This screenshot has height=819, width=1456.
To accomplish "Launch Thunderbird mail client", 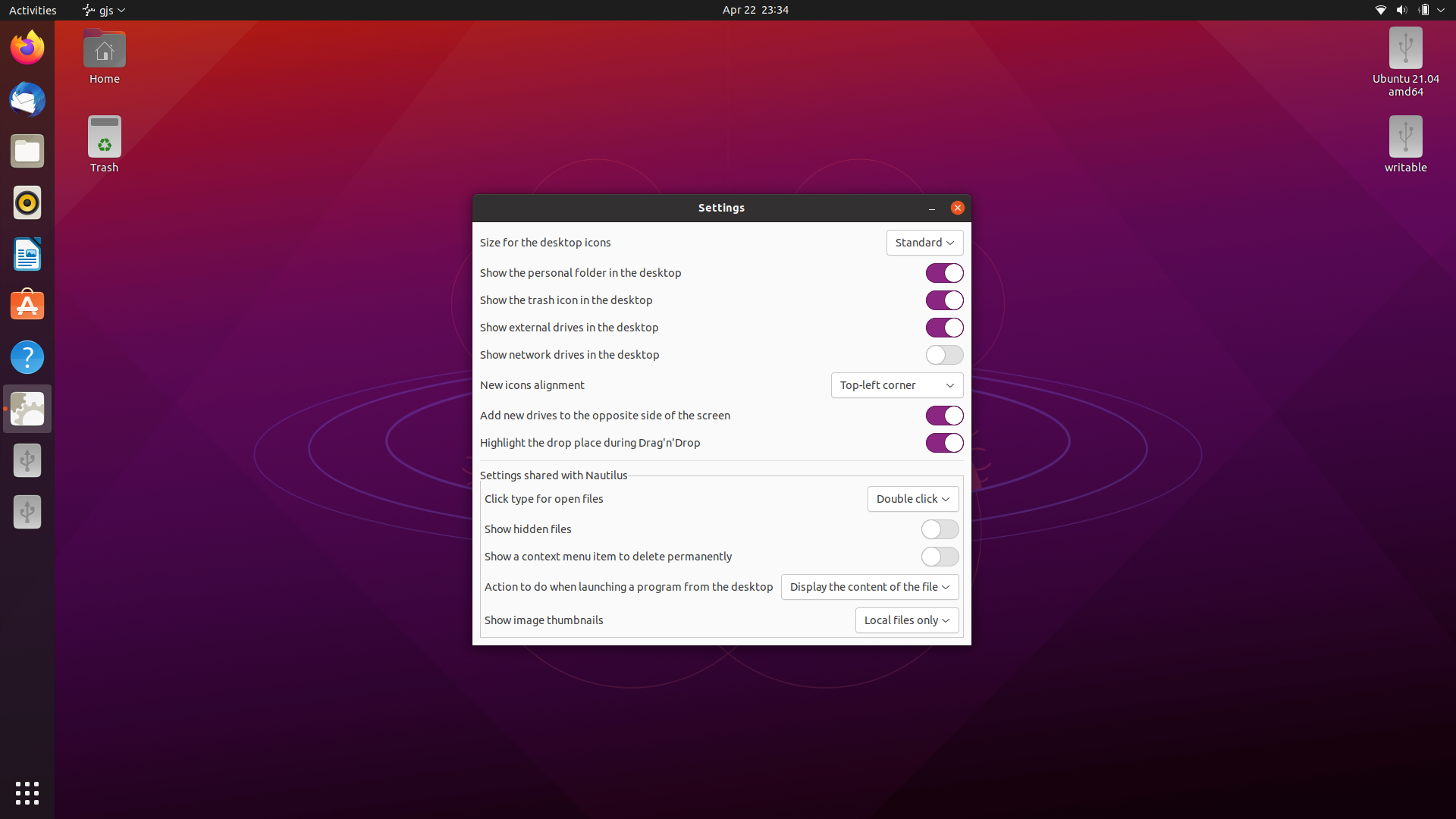I will (x=27, y=99).
